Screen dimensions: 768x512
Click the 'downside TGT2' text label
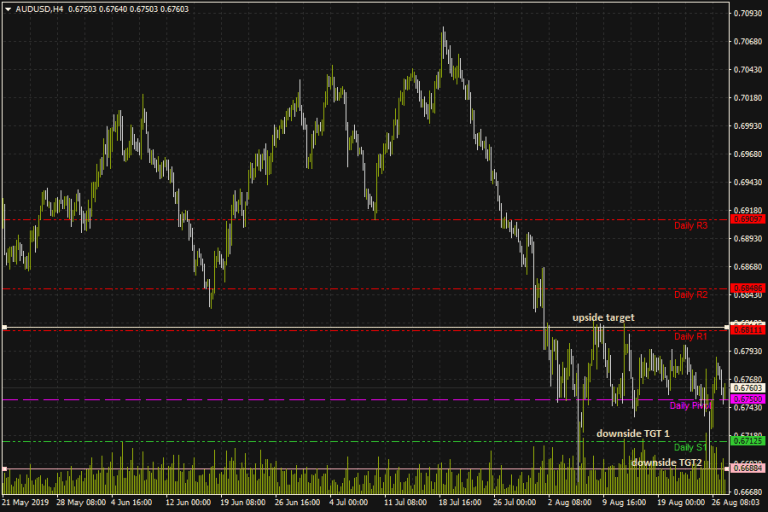point(666,463)
